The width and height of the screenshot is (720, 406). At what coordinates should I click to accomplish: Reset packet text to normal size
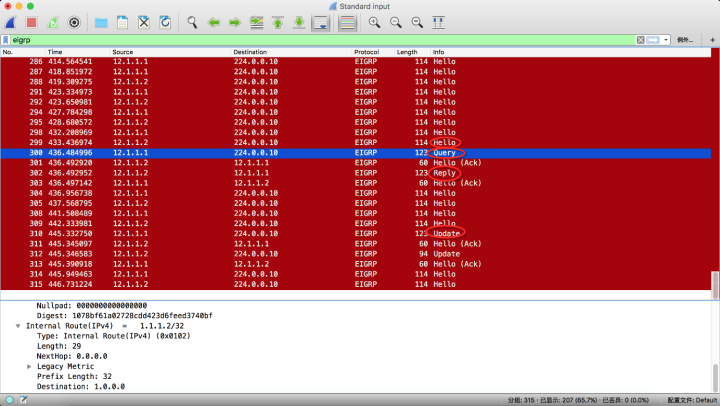(417, 23)
